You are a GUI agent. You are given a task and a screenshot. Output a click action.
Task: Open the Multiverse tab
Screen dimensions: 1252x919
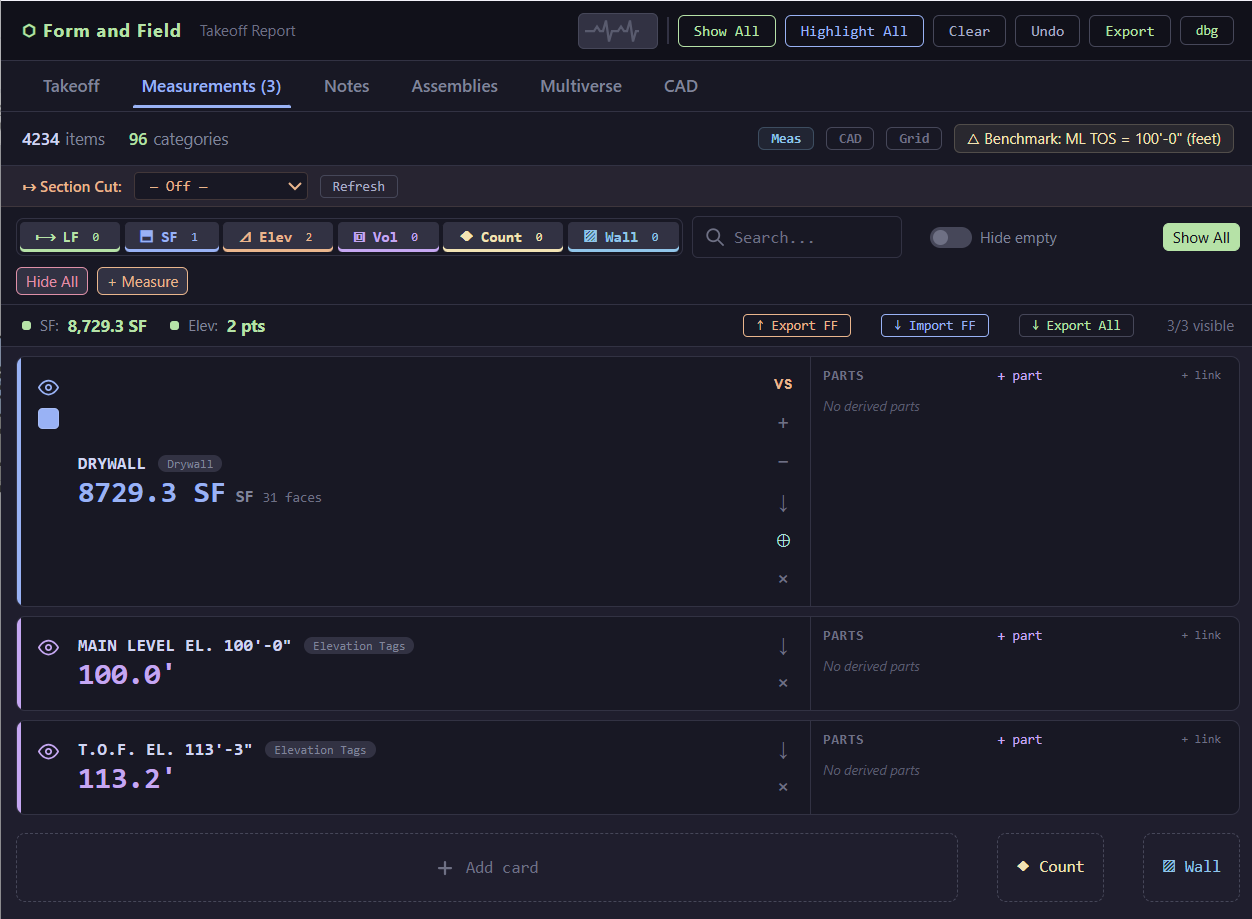(580, 86)
